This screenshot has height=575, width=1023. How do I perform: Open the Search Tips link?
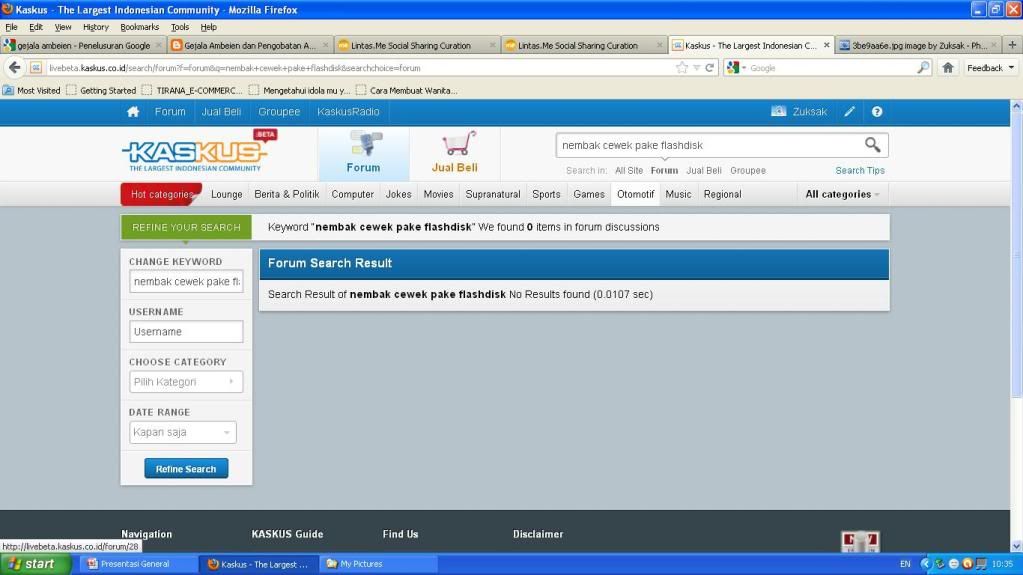860,170
